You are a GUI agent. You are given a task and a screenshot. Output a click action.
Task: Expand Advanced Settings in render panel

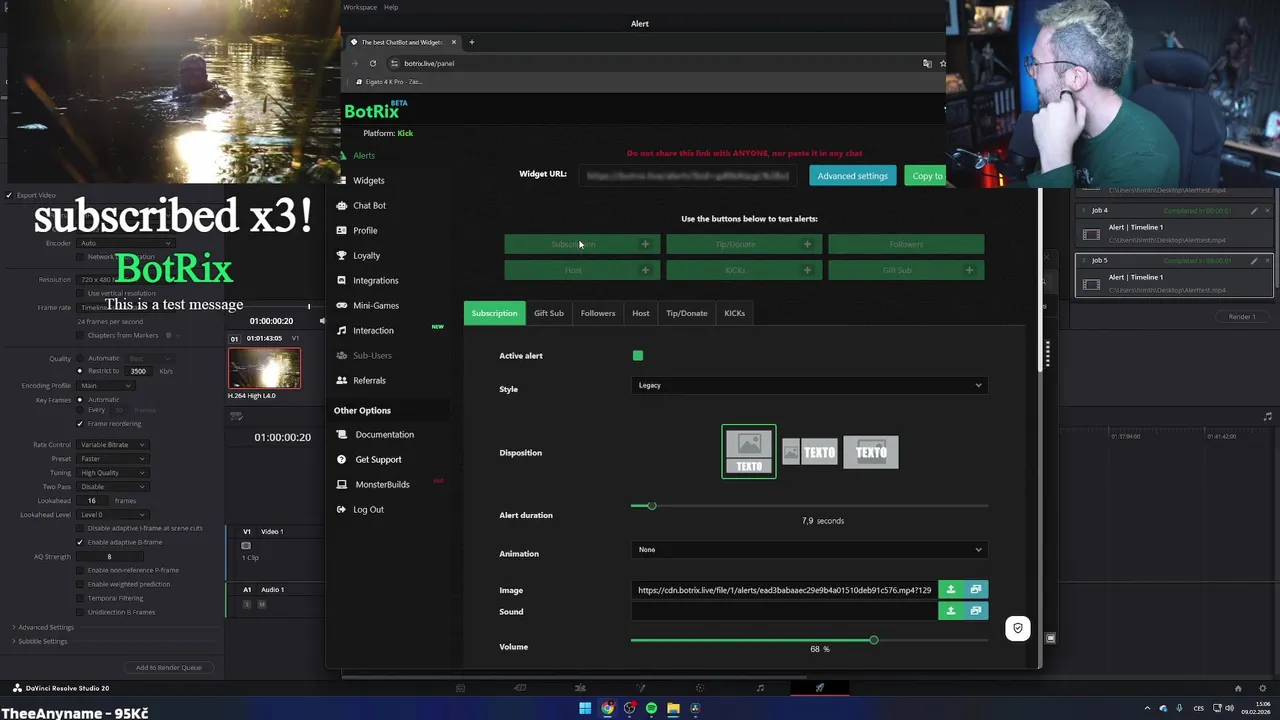pos(44,627)
